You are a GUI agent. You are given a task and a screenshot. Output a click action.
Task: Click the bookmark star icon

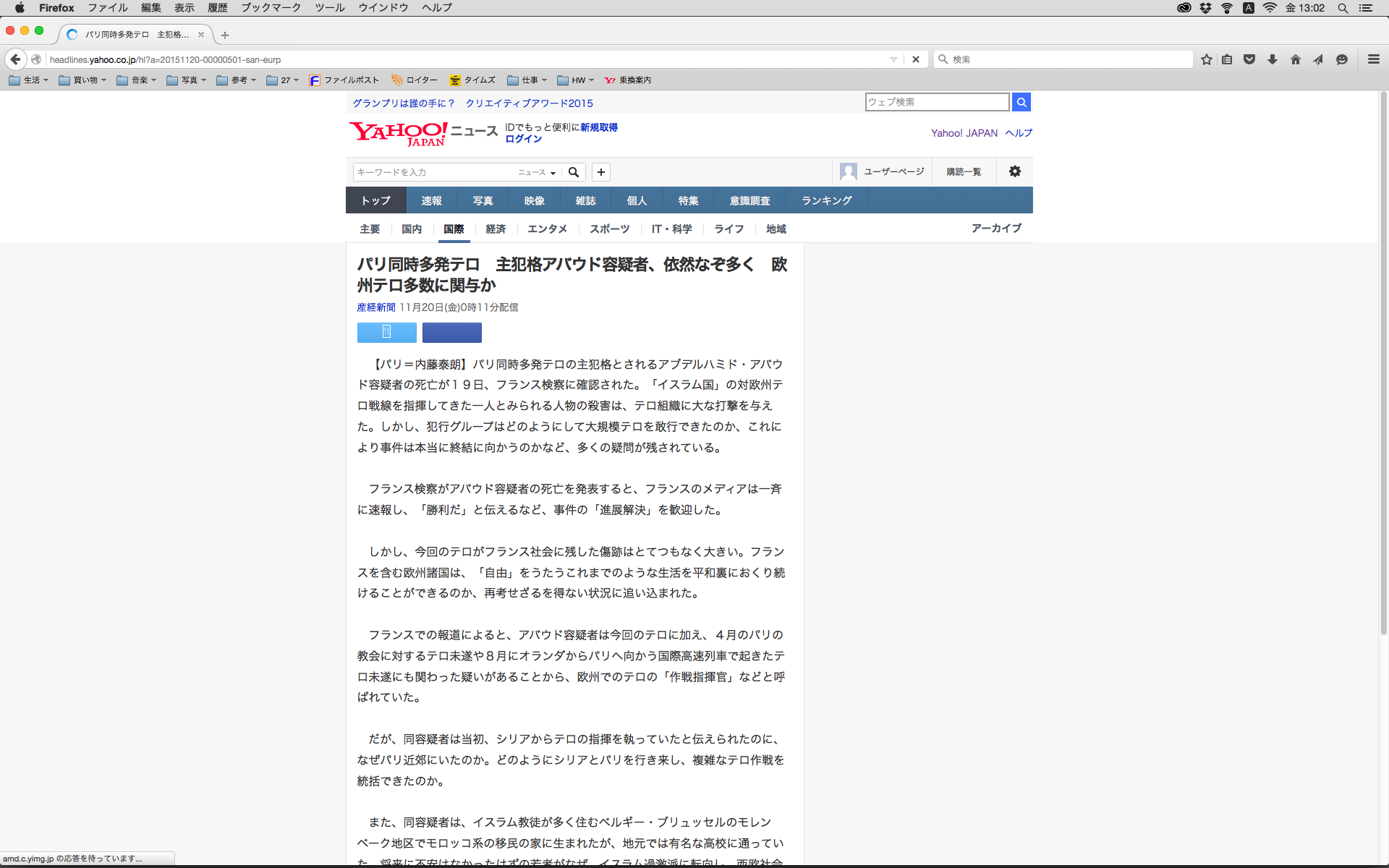coord(1207,59)
